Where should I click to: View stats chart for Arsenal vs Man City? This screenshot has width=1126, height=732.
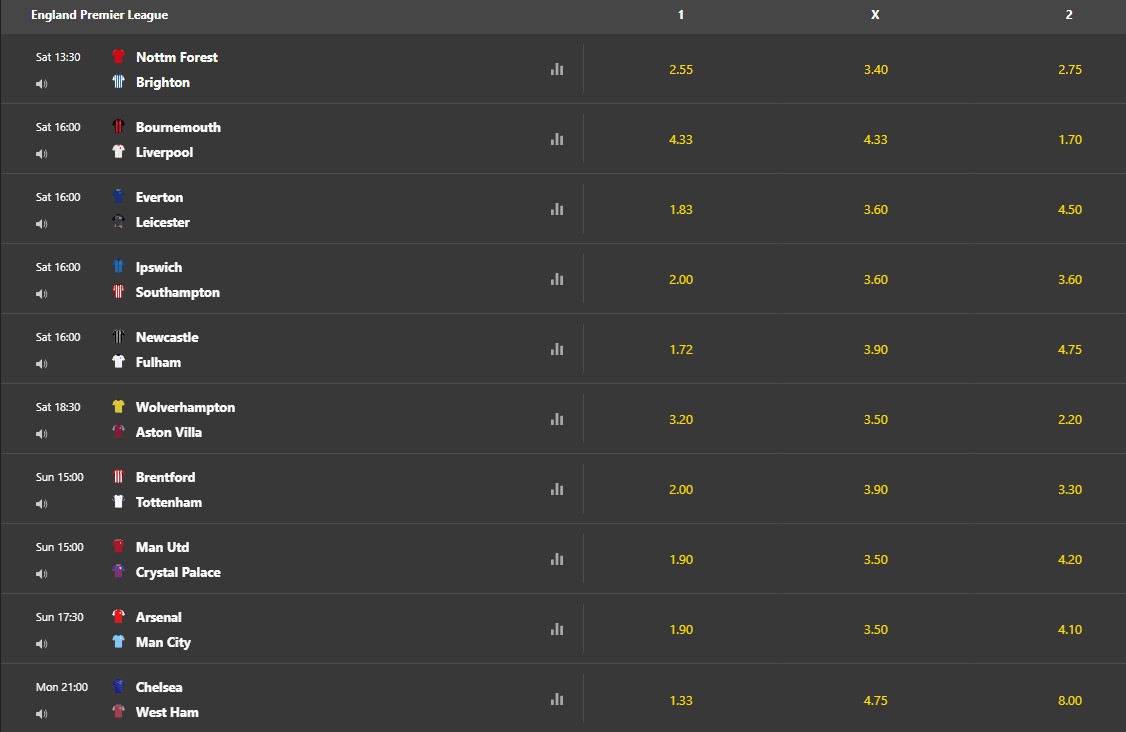557,629
